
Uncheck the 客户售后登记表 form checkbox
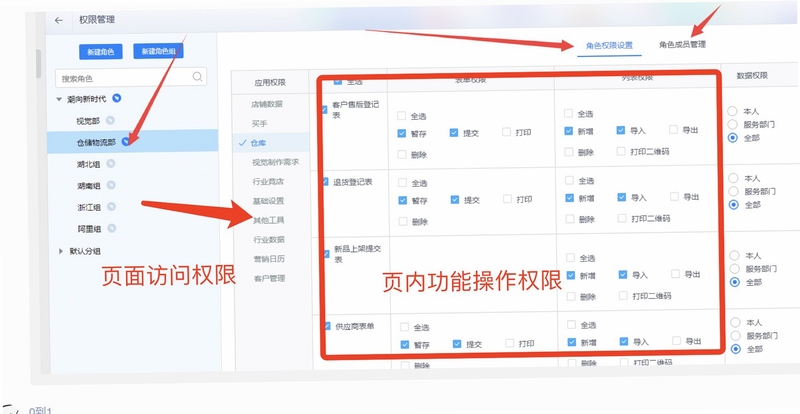324,109
